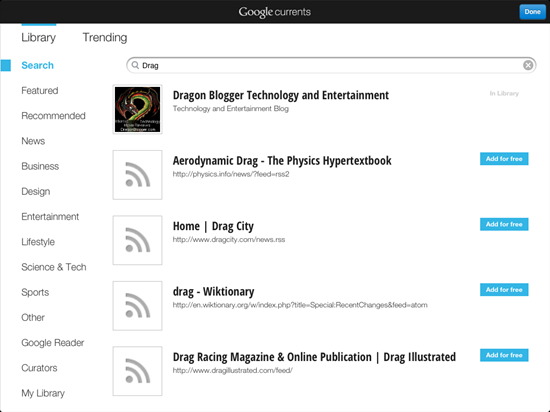The image size is (550, 412).
Task: Add Drag Illustrated feed for free
Action: (x=504, y=355)
